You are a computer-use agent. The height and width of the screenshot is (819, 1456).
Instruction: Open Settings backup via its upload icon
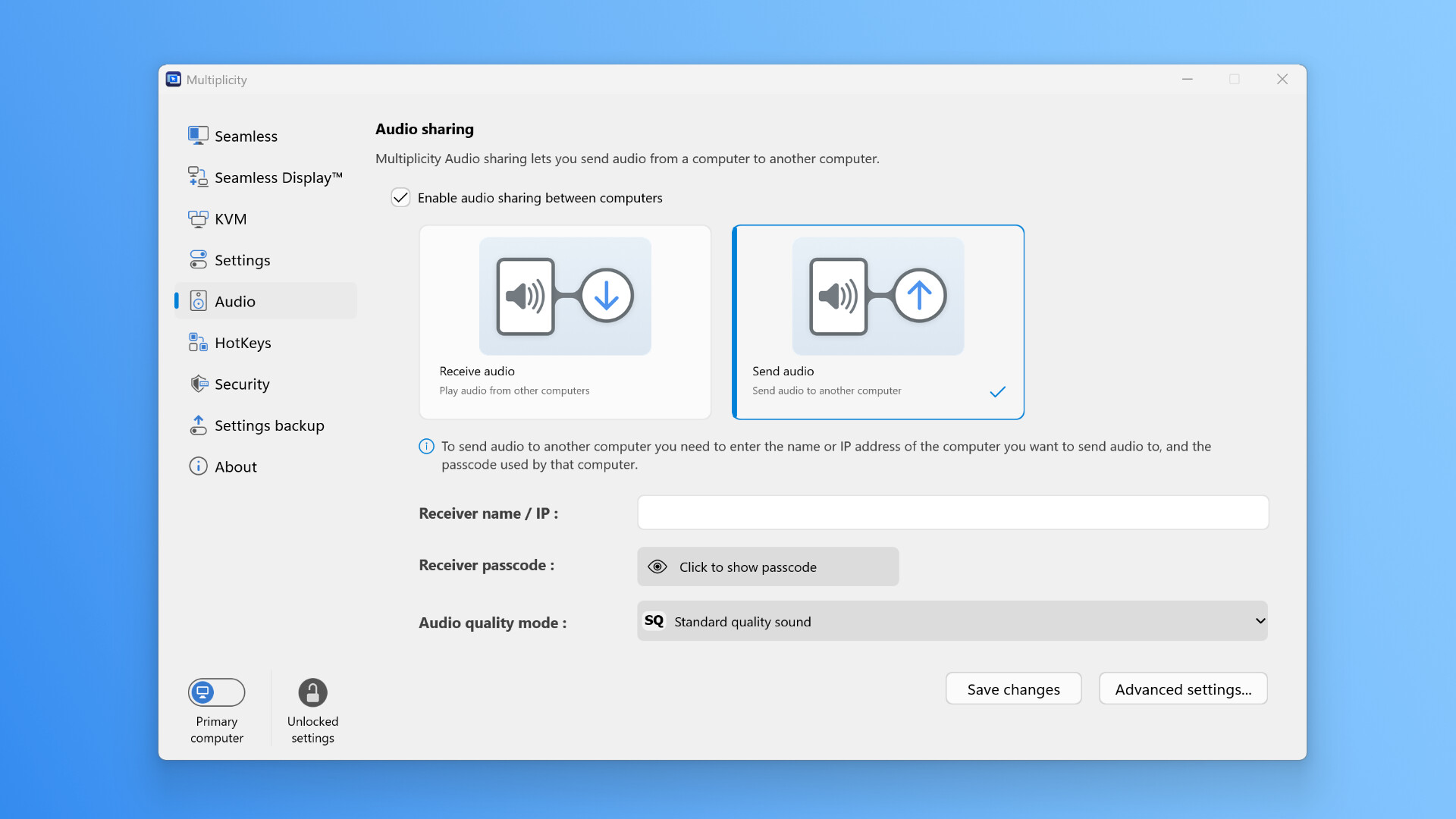(x=198, y=425)
